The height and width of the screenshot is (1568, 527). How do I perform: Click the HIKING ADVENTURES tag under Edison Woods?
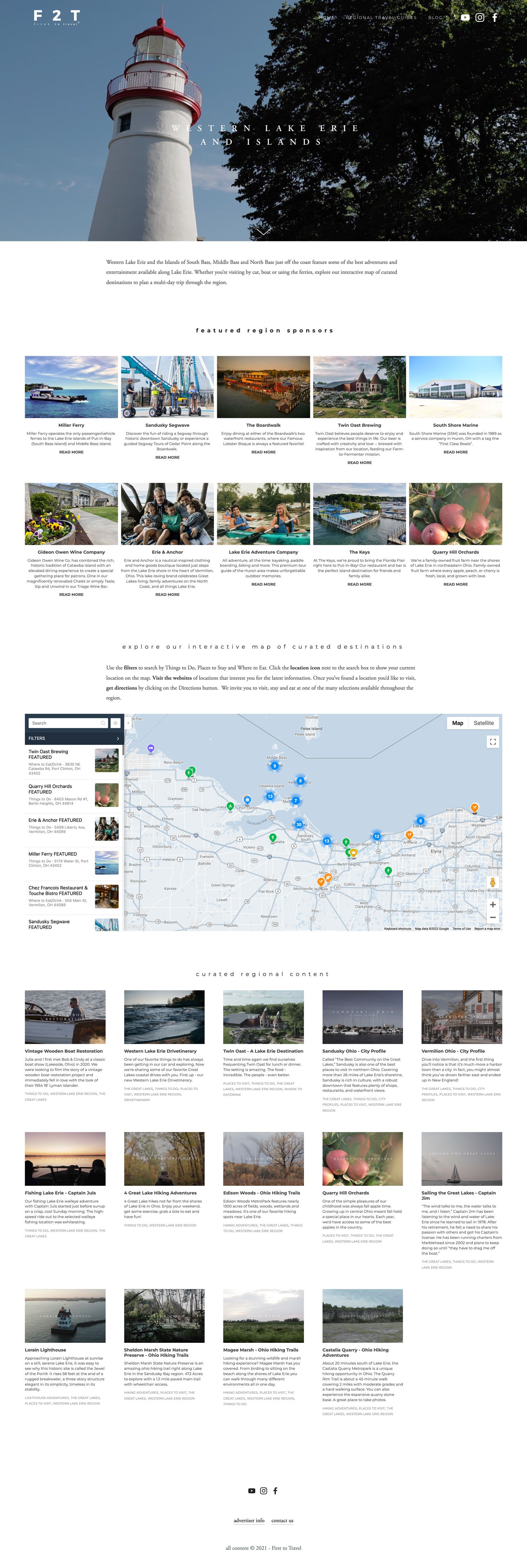click(240, 1226)
